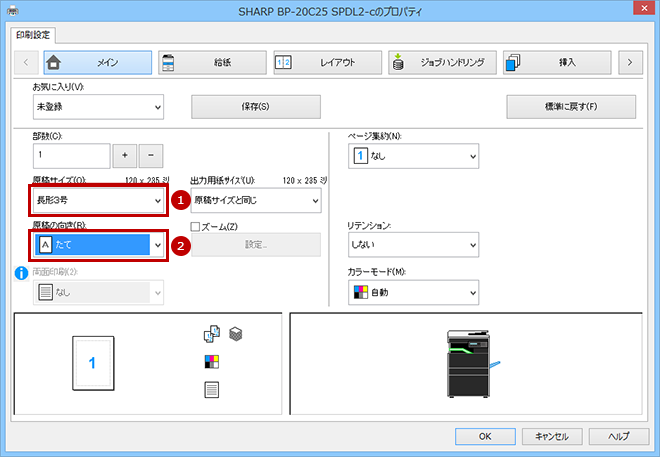Increase copies with plus button
Viewport: 660px width, 457px height.
coord(125,156)
